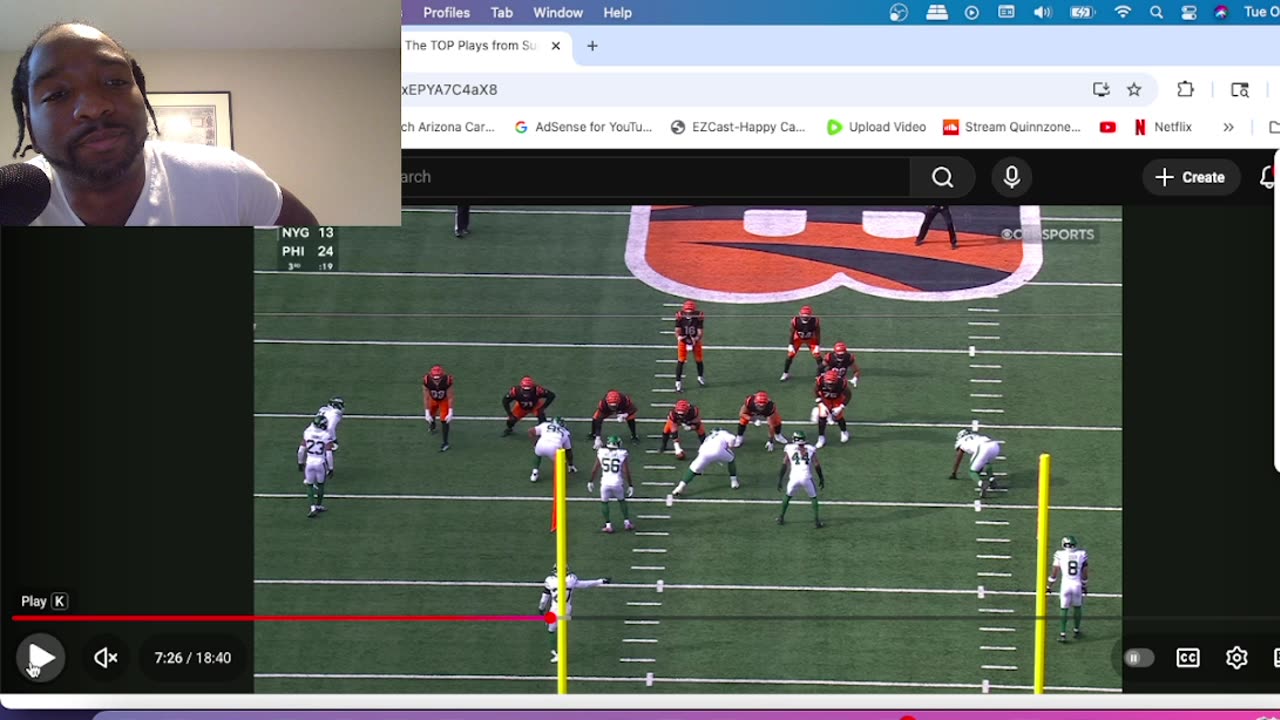This screenshot has height=720, width=1280.
Task: Expand the bookmarks overflow chevron
Action: click(1228, 127)
